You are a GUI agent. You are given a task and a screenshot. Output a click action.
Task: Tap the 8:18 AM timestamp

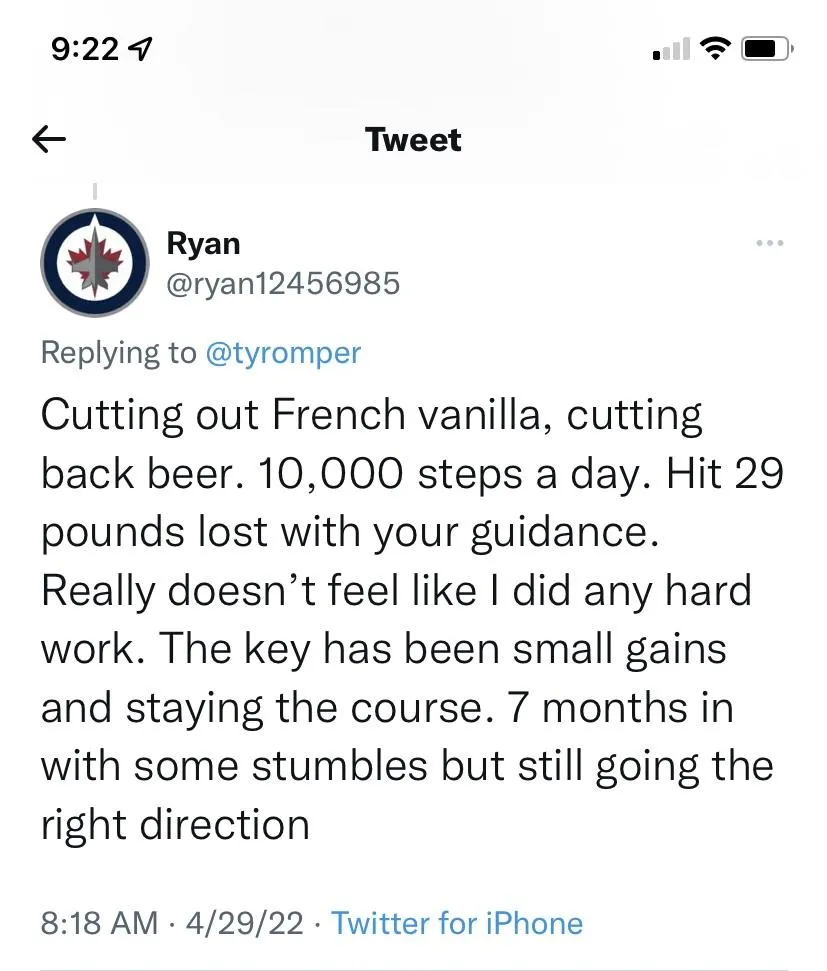coord(99,923)
